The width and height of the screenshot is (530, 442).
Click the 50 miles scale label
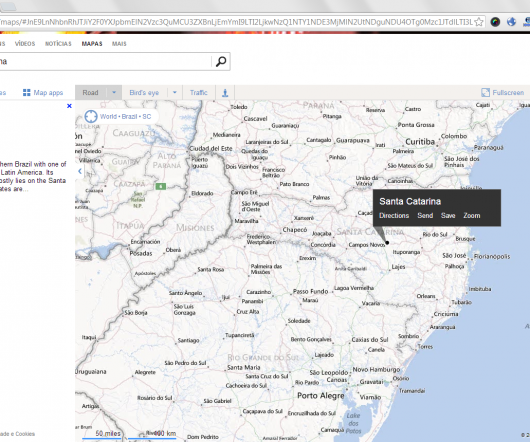coord(108,434)
